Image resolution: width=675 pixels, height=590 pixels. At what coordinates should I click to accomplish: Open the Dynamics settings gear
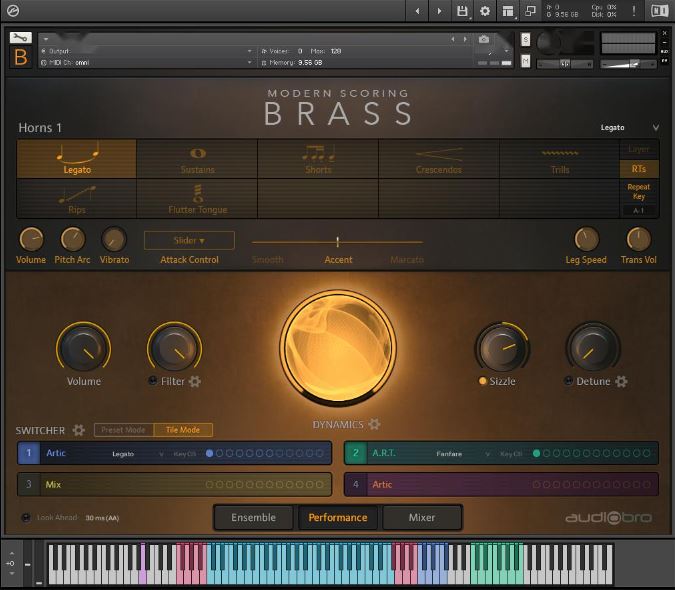[x=374, y=424]
